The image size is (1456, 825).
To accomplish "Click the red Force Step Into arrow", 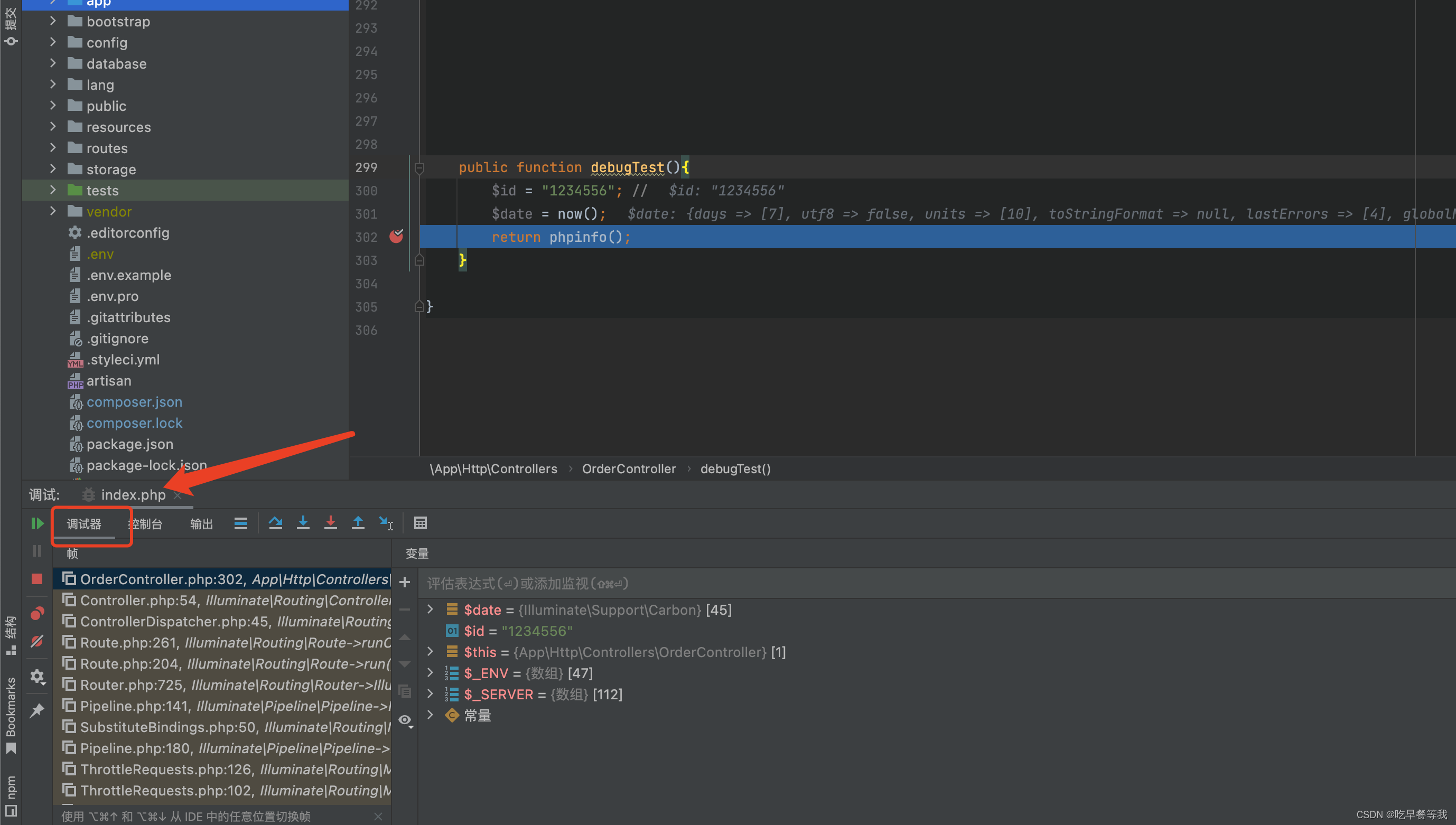I will (330, 523).
